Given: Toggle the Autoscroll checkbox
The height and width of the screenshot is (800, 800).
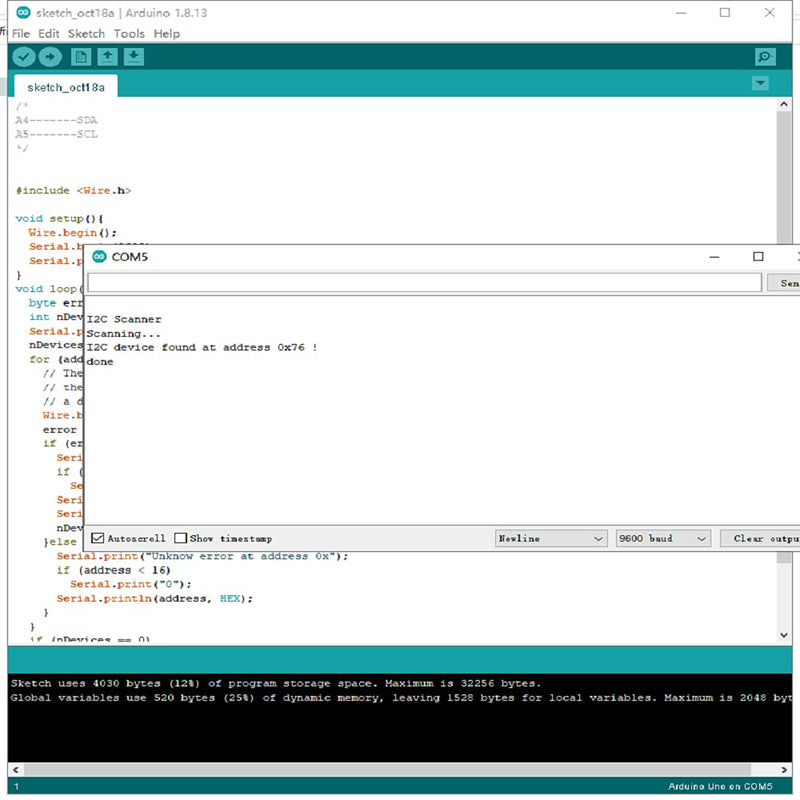Looking at the screenshot, I should (x=97, y=538).
